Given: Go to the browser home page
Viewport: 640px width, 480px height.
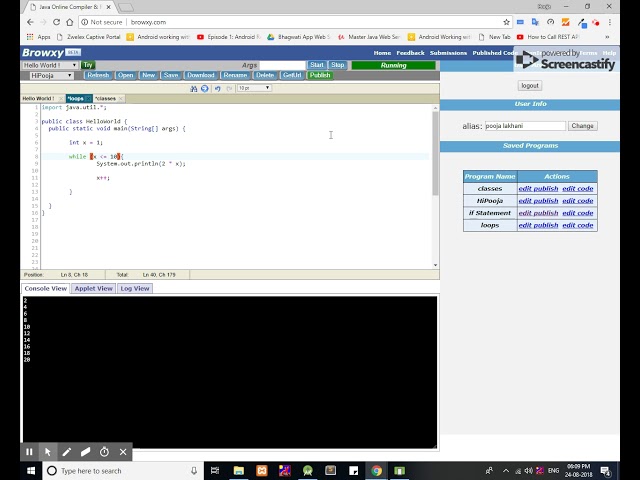Looking at the screenshot, I should pyautogui.click(x=70, y=22).
